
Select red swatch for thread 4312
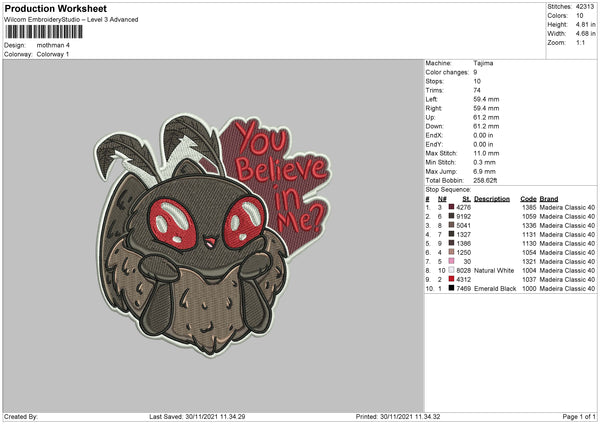(x=452, y=279)
